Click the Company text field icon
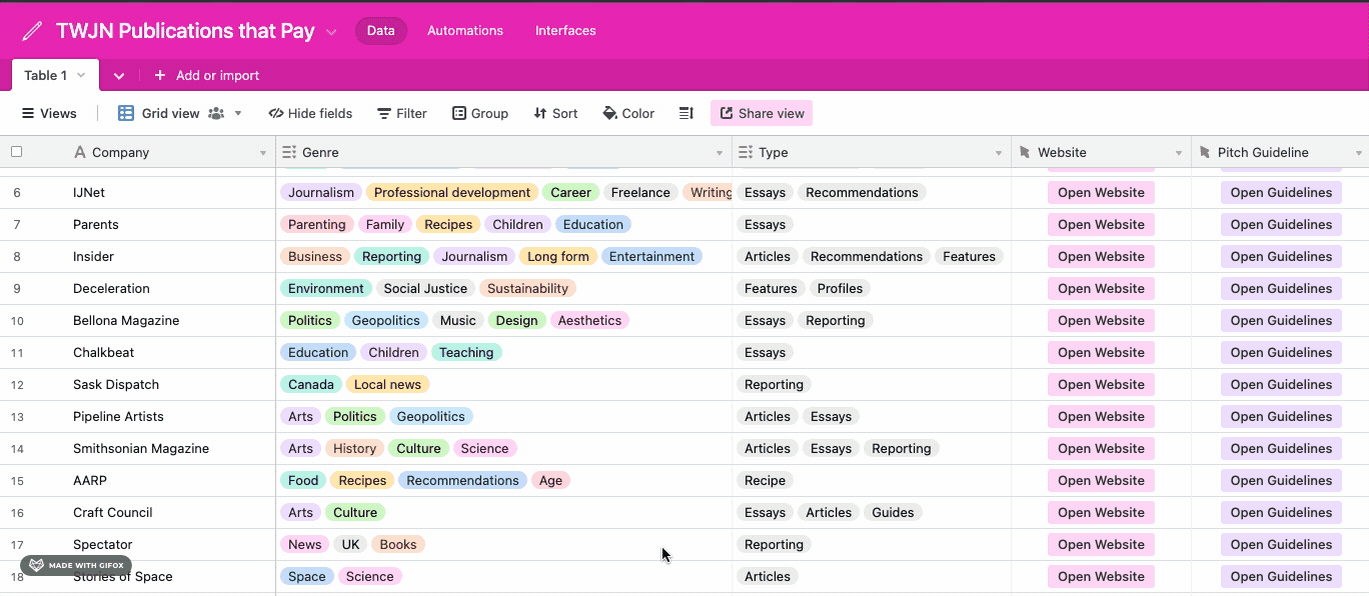Viewport: 1369px width, 596px height. (80, 152)
